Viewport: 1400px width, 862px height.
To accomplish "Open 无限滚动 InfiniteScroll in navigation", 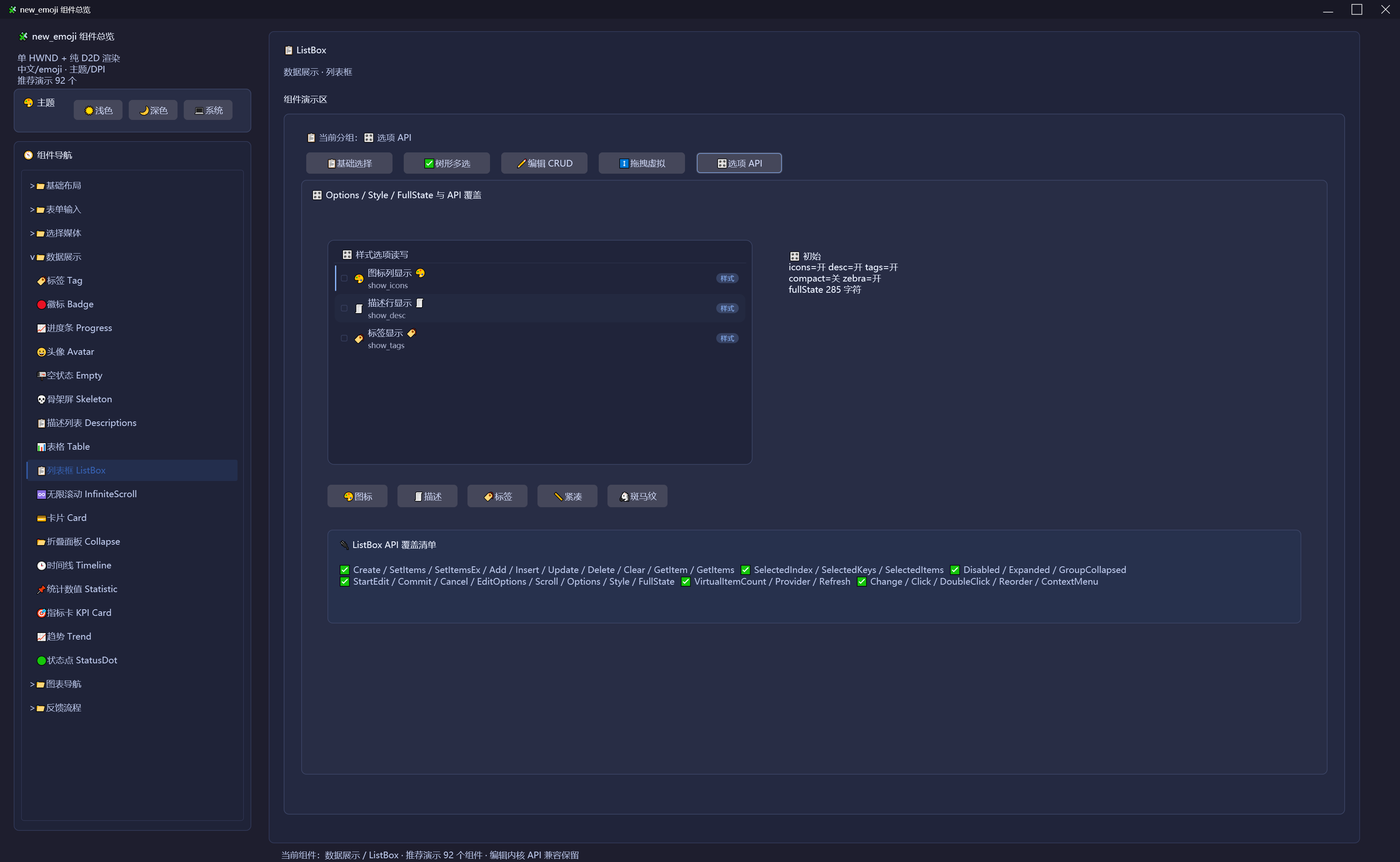I will [x=132, y=494].
